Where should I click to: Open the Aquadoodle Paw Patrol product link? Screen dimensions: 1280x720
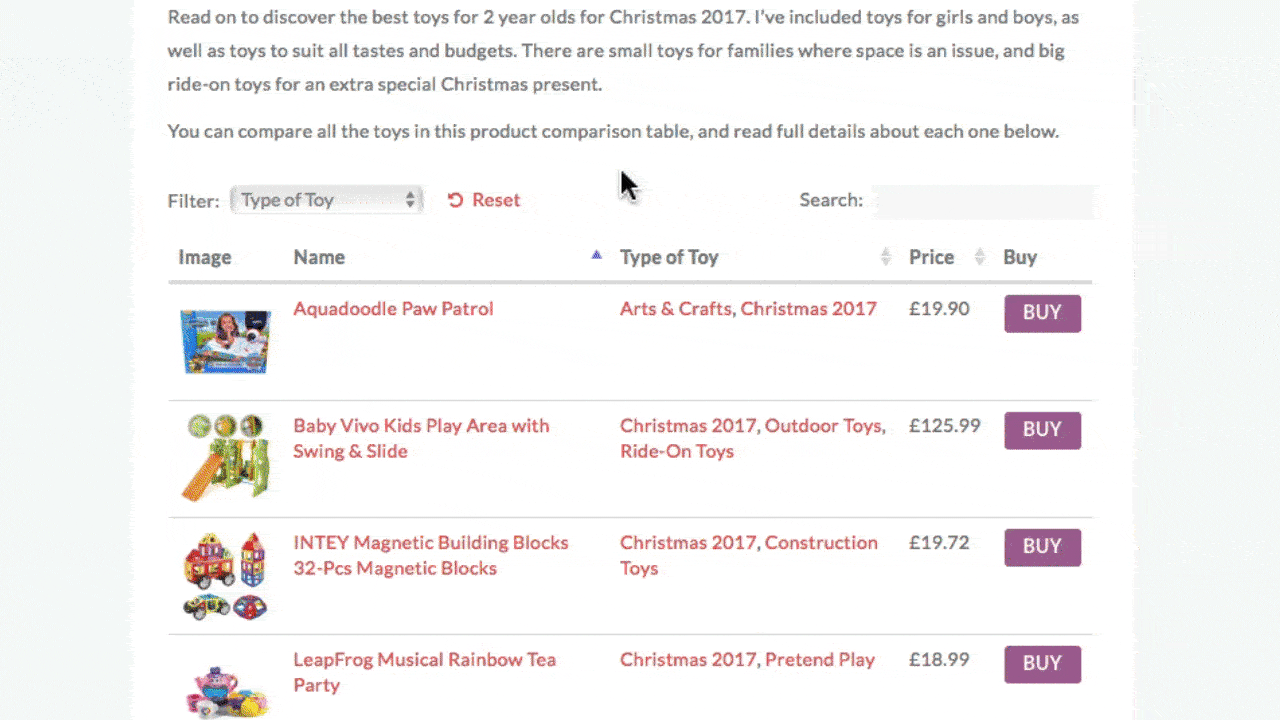(393, 309)
